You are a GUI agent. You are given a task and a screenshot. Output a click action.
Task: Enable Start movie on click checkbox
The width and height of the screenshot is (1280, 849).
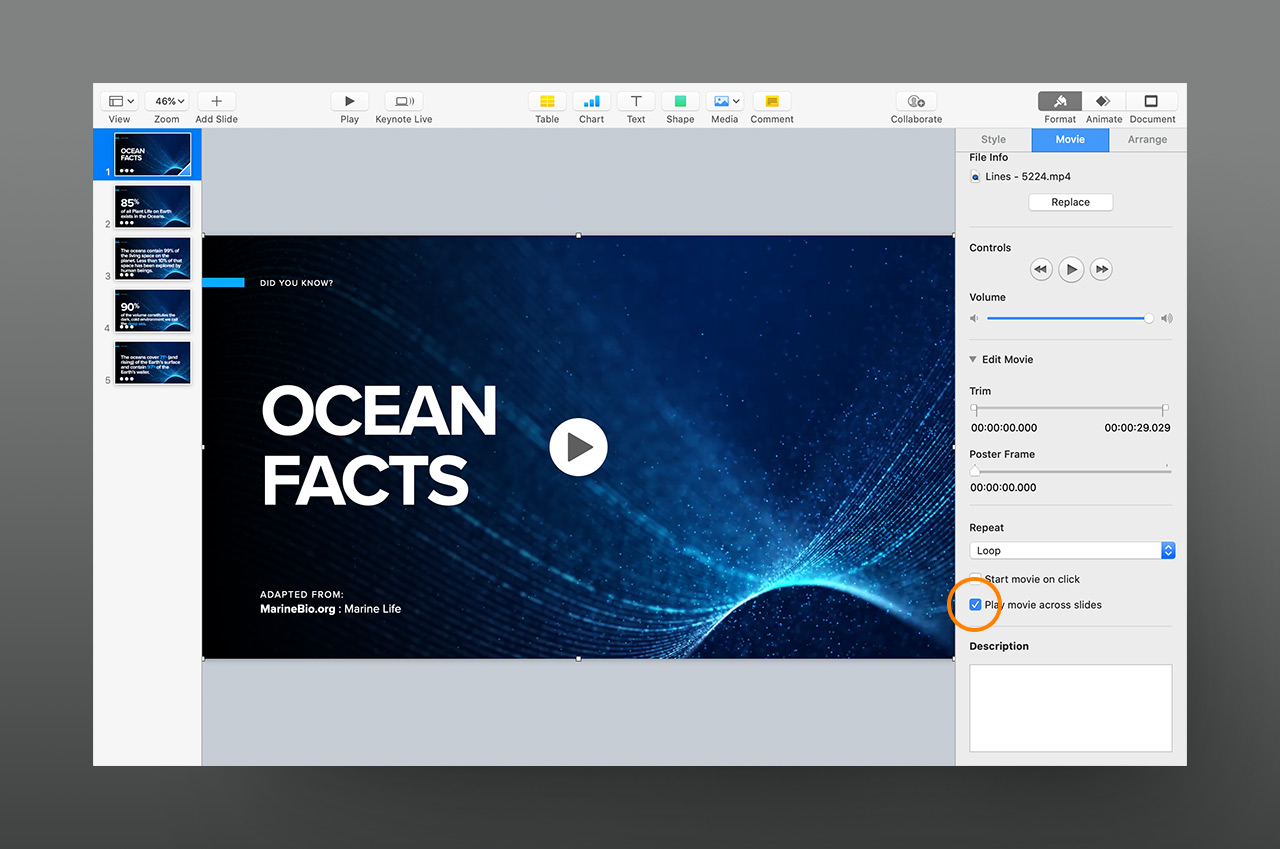point(975,579)
